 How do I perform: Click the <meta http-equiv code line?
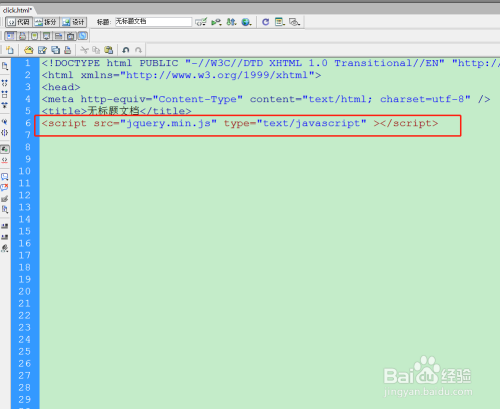266,99
